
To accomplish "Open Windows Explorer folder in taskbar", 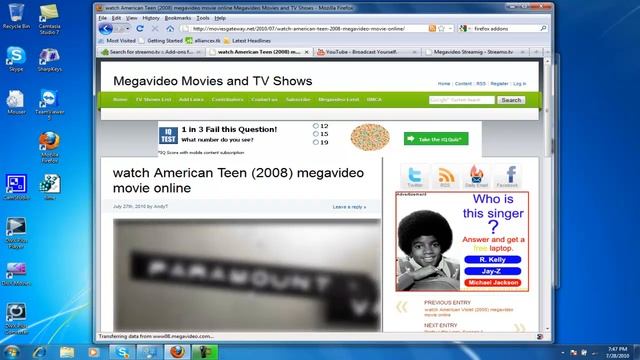I will click(x=67, y=352).
